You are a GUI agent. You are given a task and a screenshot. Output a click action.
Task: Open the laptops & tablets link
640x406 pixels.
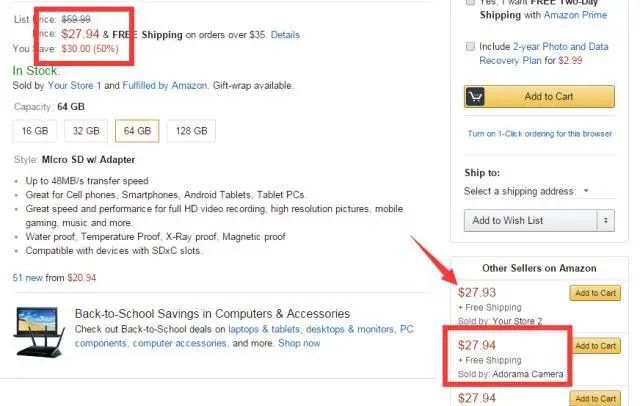pos(266,329)
